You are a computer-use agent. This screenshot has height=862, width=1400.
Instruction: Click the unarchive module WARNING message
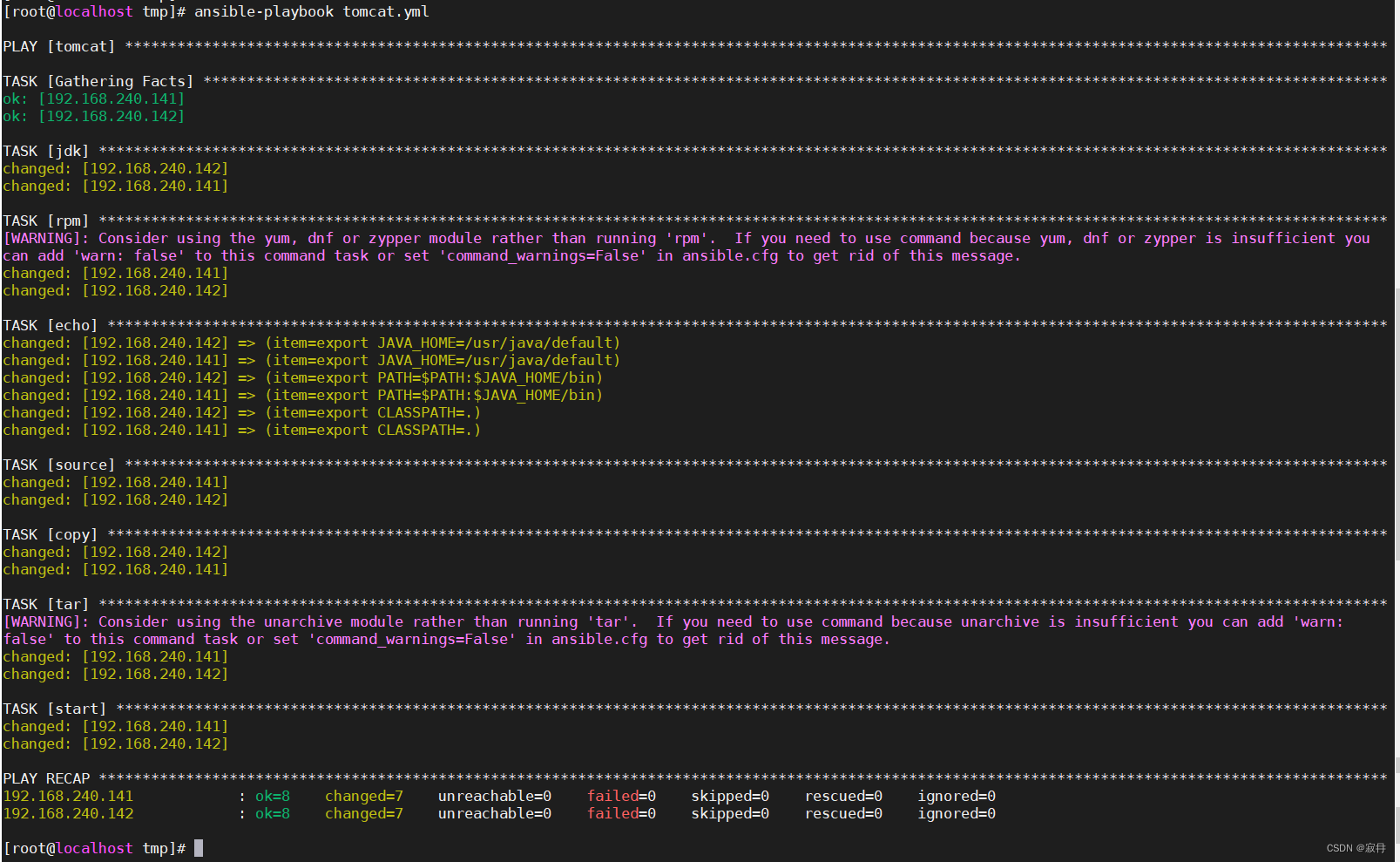coord(673,631)
